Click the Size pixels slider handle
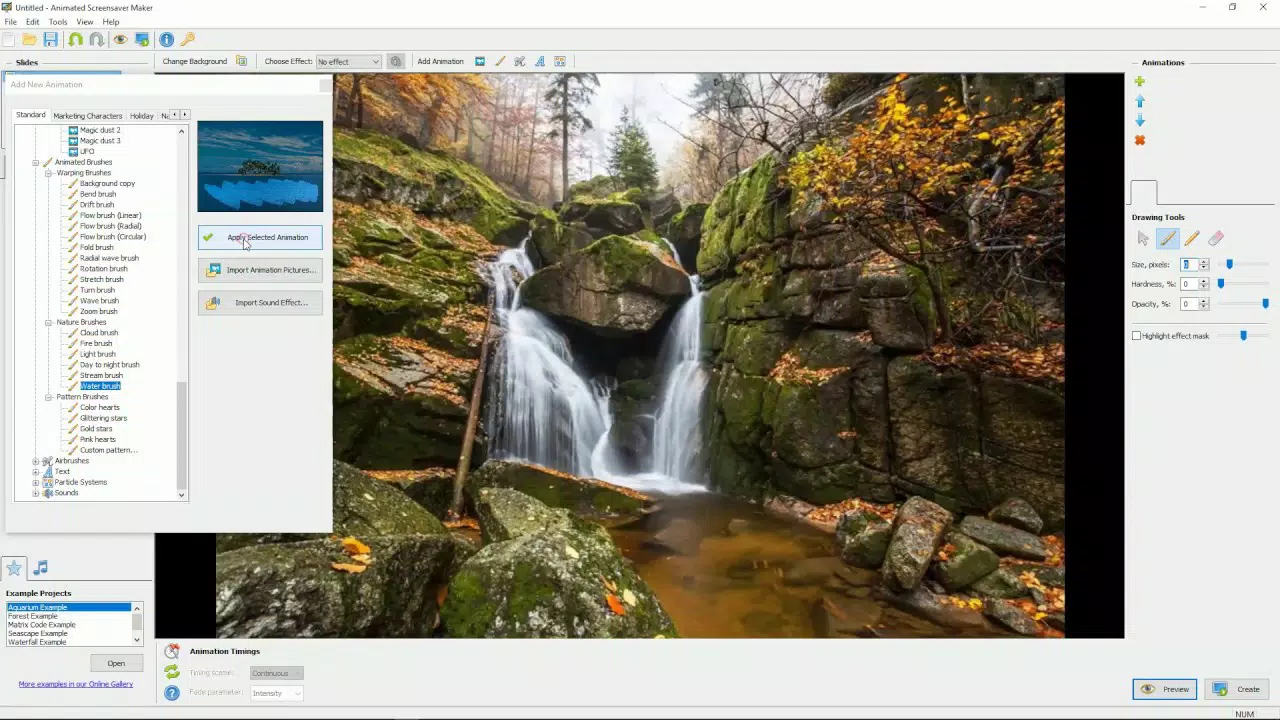The width and height of the screenshot is (1280, 720). tap(1229, 264)
